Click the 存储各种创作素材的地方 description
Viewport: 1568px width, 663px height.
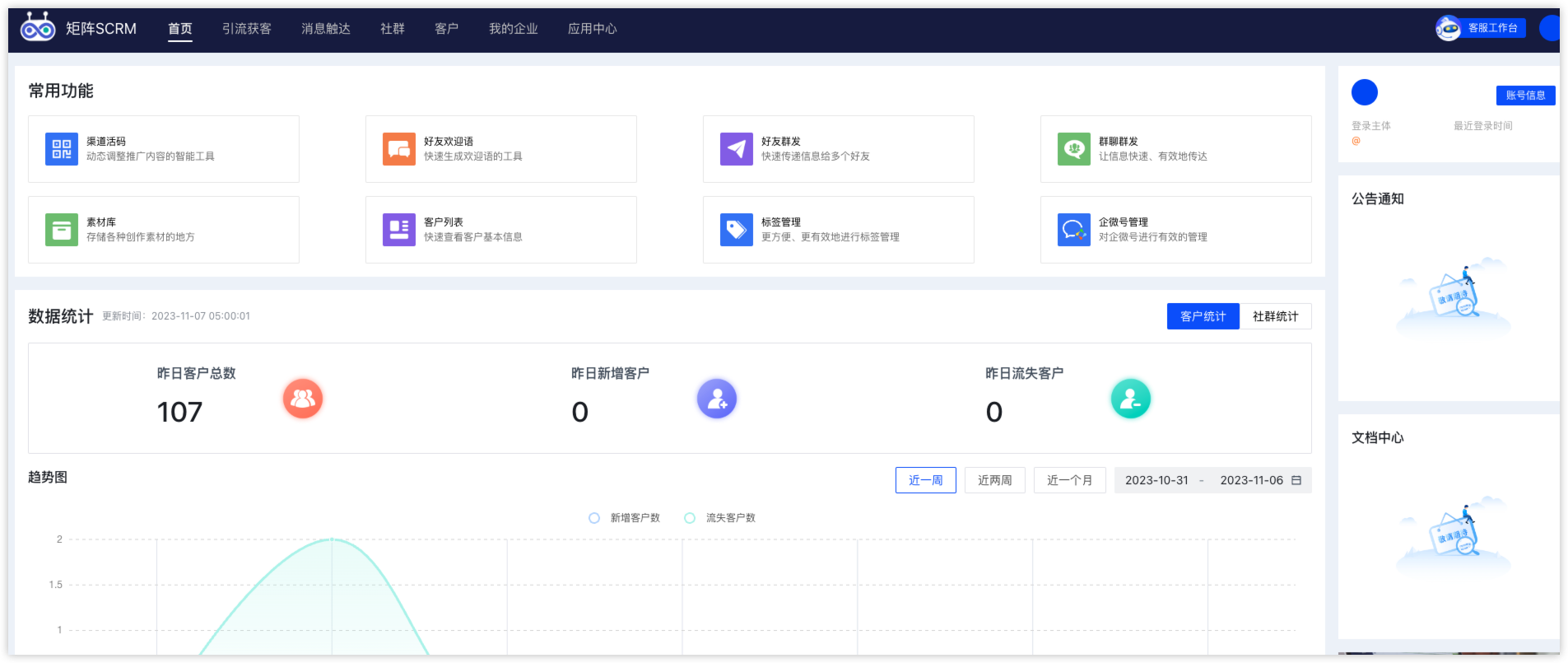click(141, 237)
